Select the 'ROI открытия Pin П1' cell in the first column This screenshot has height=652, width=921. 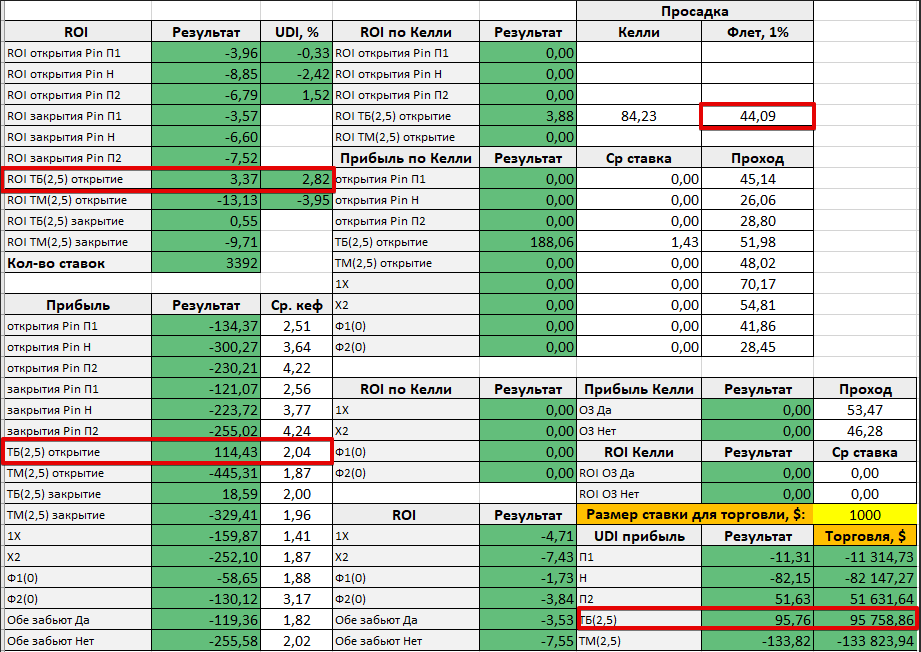[x=78, y=53]
